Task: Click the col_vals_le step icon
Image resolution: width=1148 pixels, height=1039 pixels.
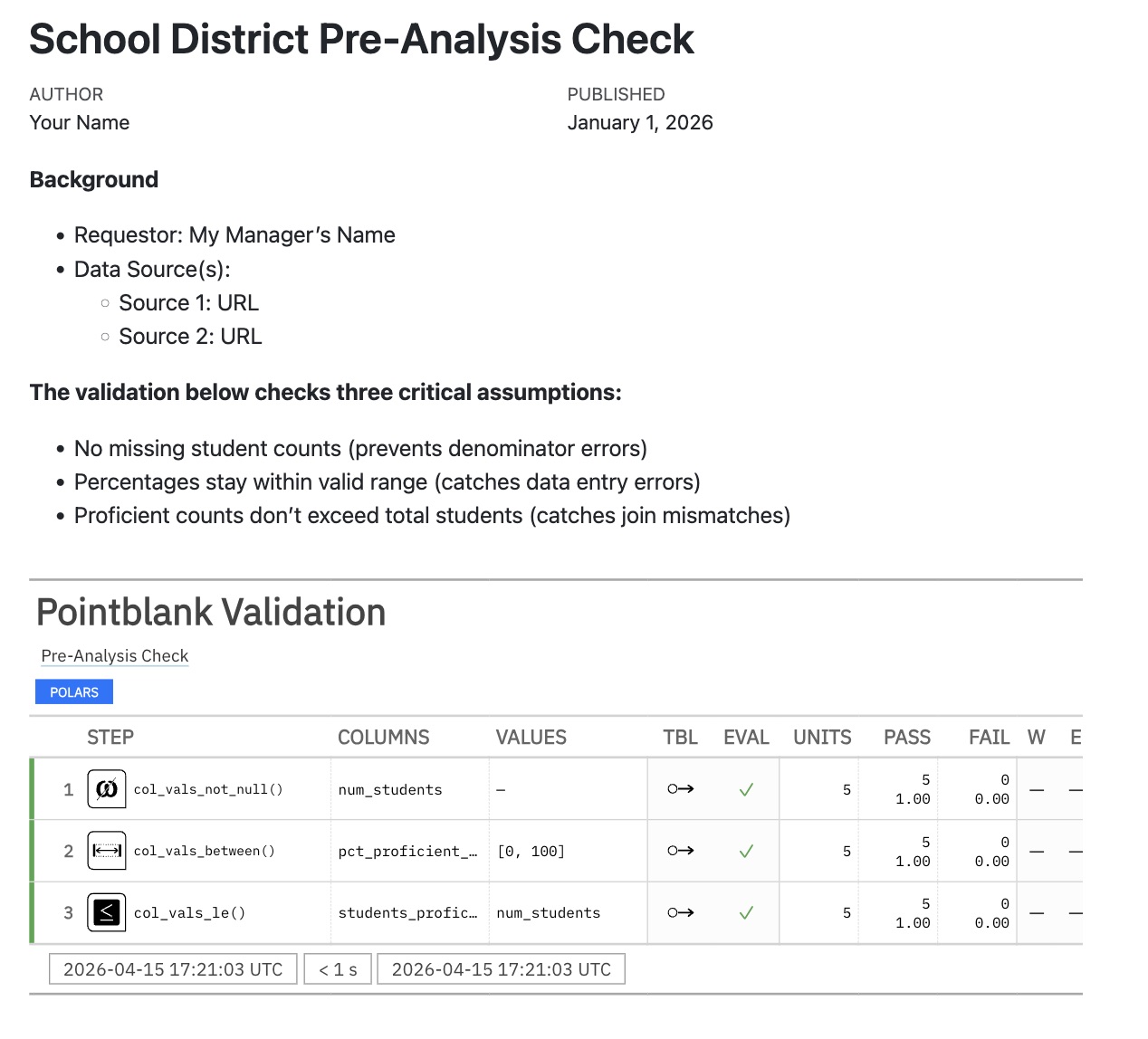Action: point(106,912)
